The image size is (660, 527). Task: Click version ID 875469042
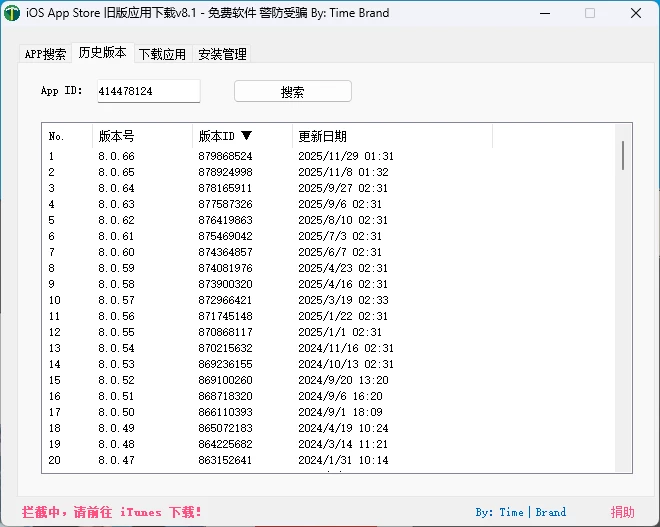pyautogui.click(x=225, y=236)
